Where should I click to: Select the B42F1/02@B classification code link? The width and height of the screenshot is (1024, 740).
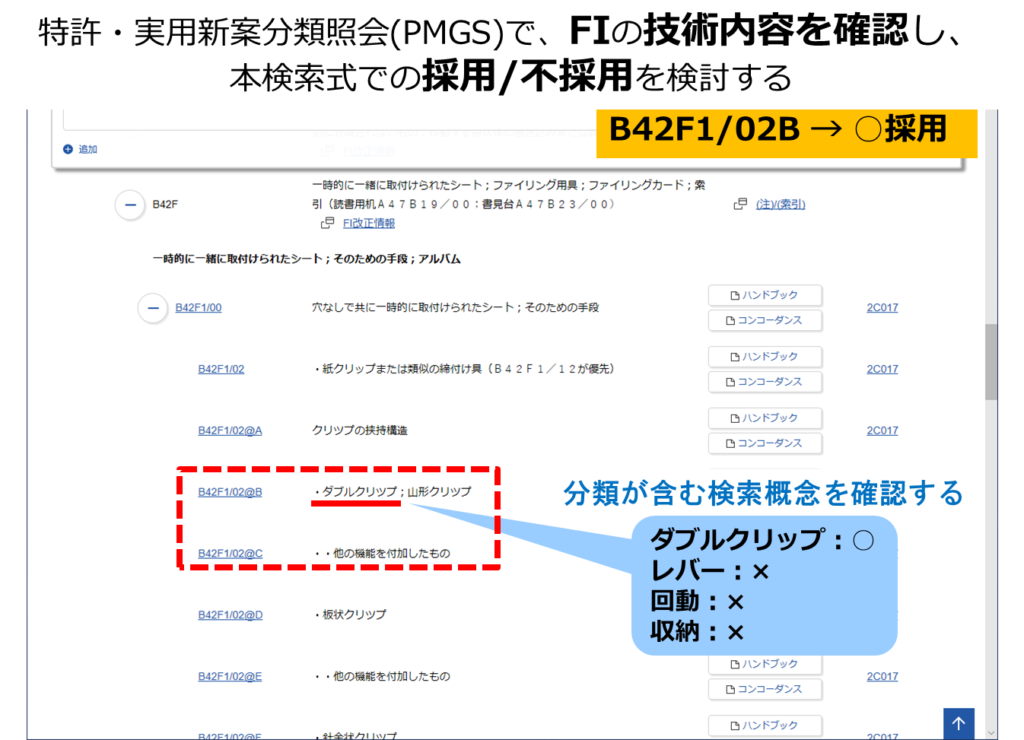point(230,492)
